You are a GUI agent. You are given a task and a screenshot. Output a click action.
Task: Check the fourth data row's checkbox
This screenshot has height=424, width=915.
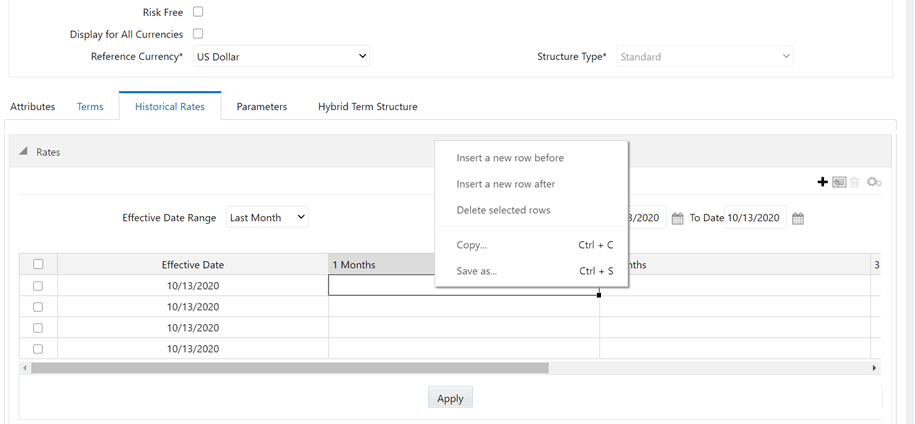click(38, 349)
